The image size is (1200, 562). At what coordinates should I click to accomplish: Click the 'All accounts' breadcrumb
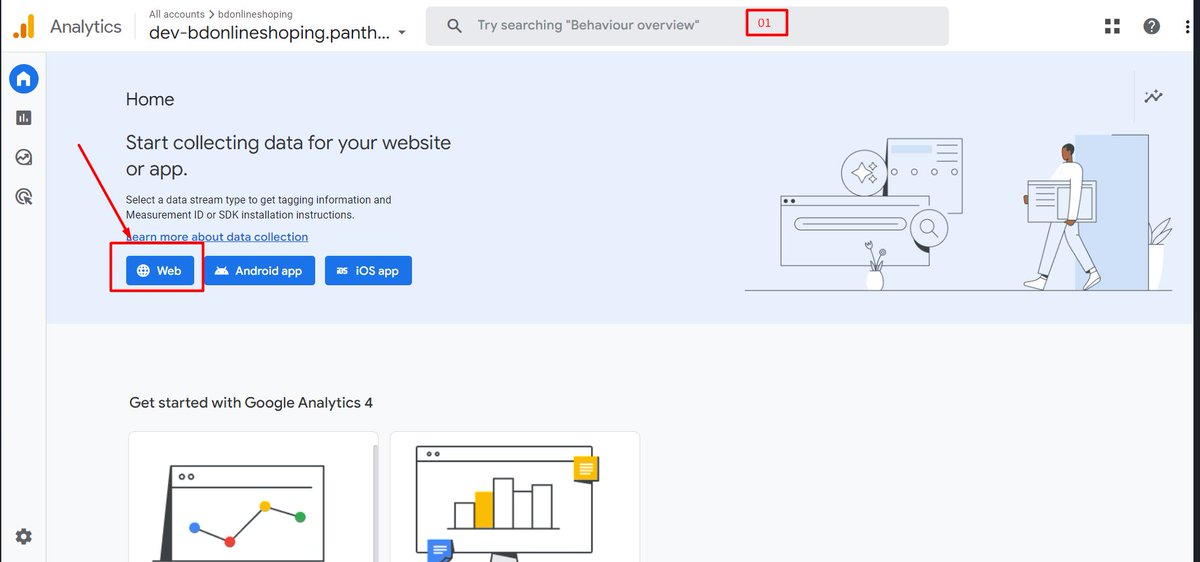177,14
